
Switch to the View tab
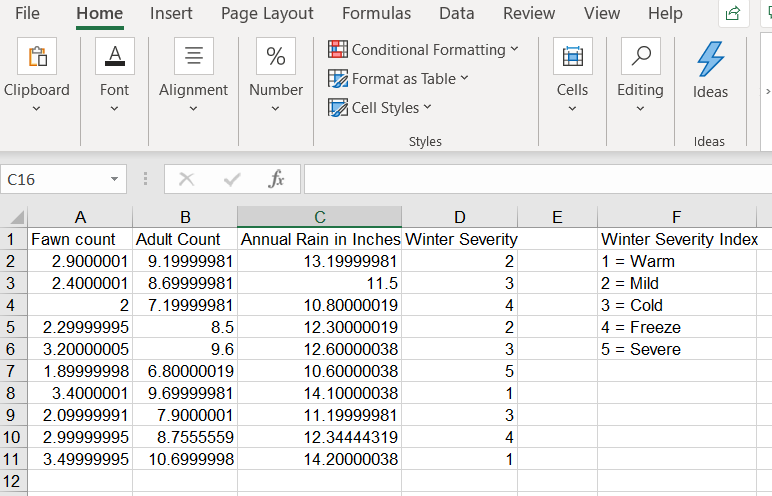[602, 13]
